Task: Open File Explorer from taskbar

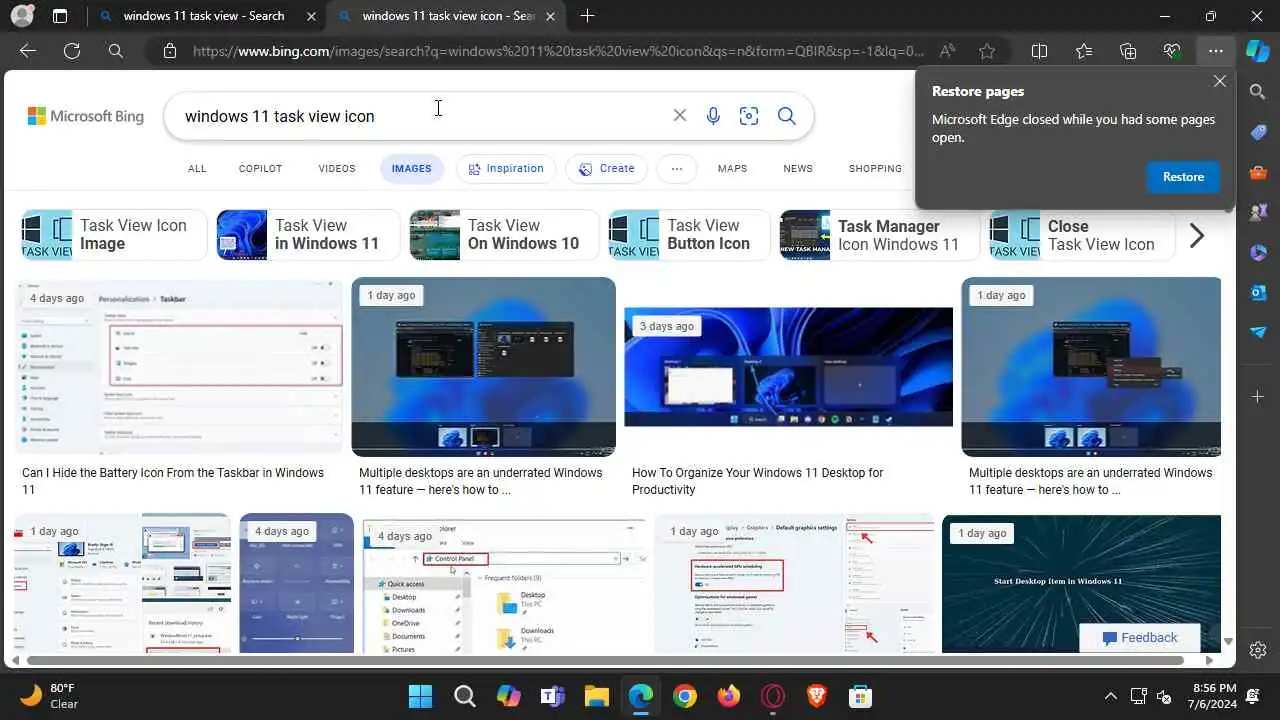Action: (597, 696)
